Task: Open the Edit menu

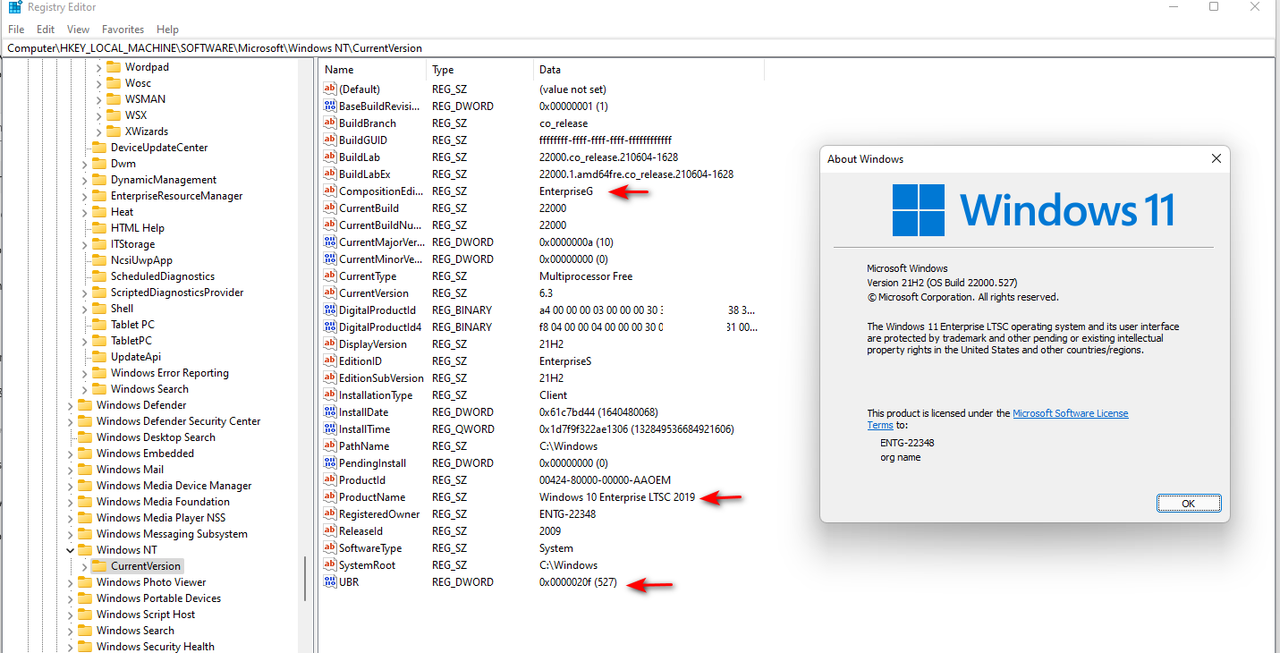Action: click(x=46, y=29)
